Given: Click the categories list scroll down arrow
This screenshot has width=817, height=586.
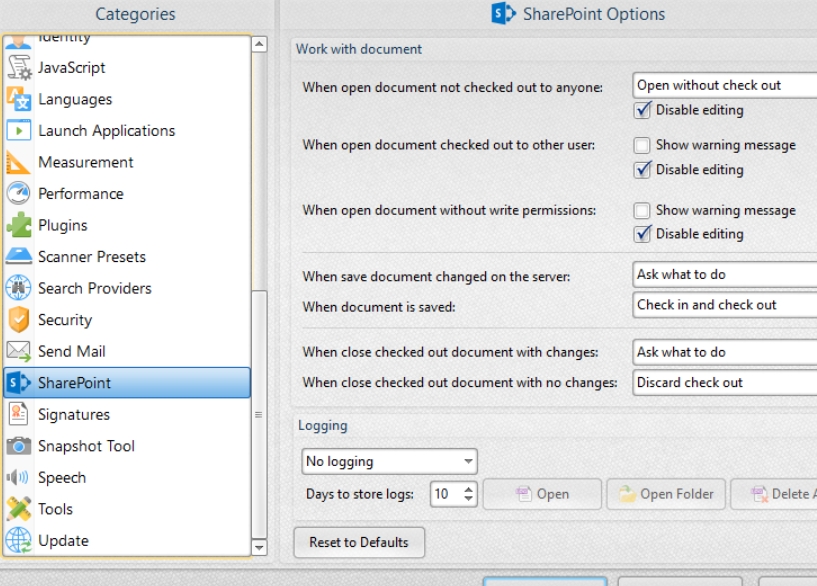Looking at the screenshot, I should tap(259, 547).
